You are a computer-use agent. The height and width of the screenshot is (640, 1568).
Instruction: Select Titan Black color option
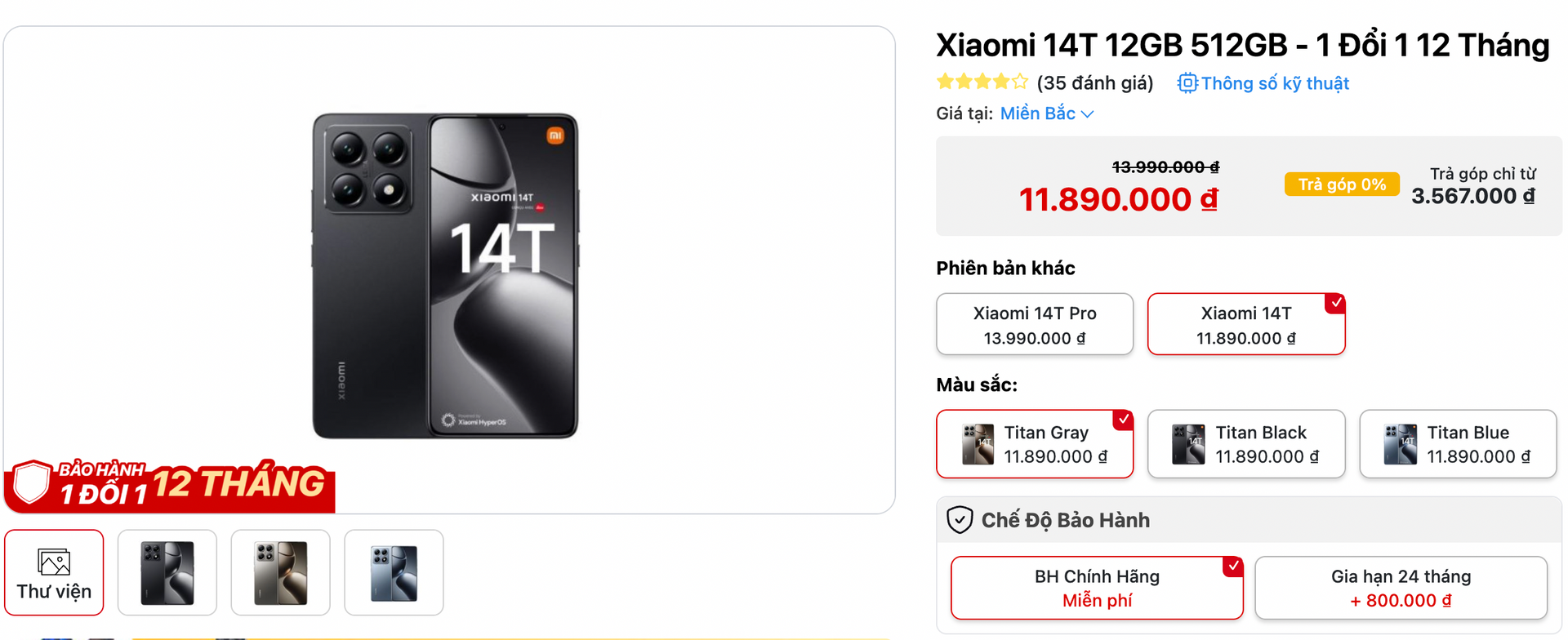[x=1245, y=444]
